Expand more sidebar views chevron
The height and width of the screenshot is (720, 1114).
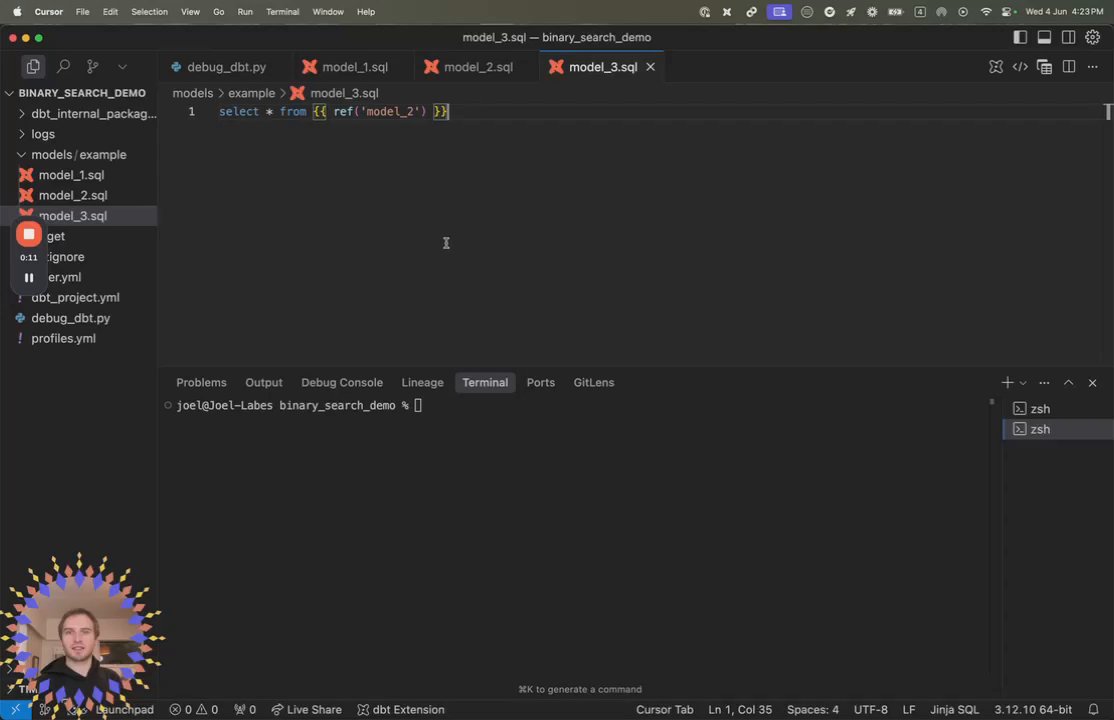122,66
